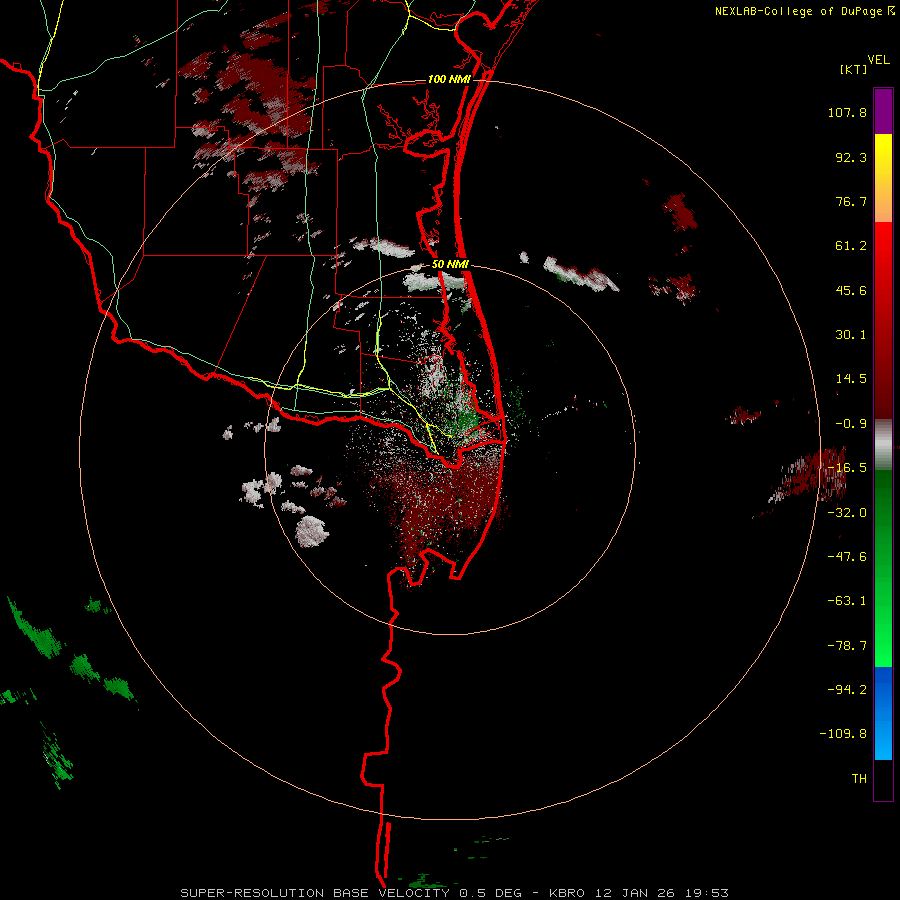This screenshot has width=900, height=900.
Task: Click the 107.8 velocity scale value
Action: click(x=847, y=112)
